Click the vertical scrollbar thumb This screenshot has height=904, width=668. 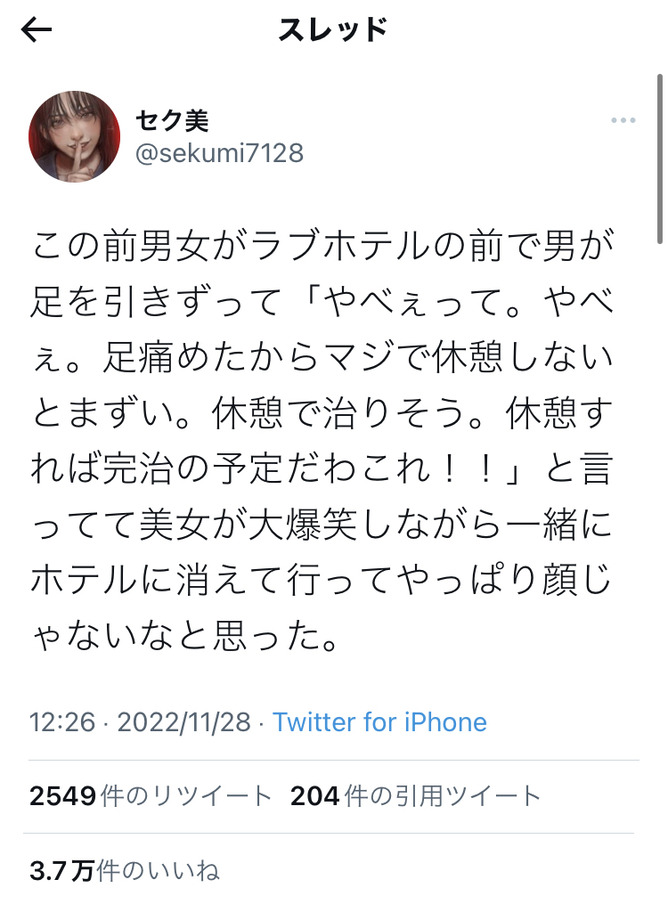pos(660,159)
